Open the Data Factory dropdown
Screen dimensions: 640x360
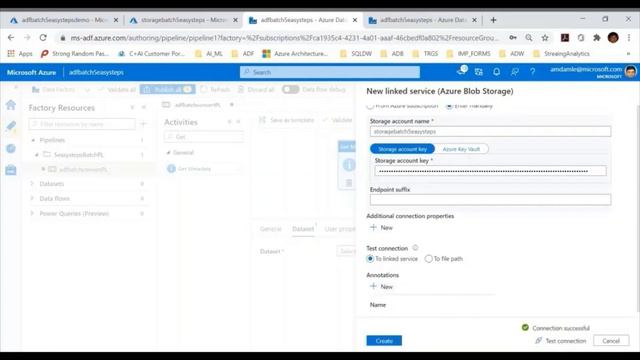[87, 89]
